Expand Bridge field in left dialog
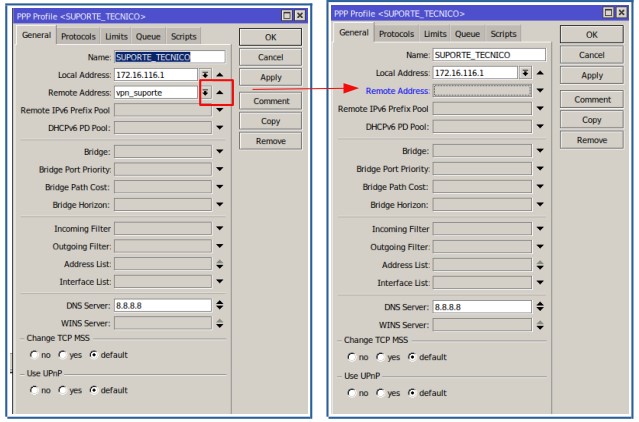This screenshot has height=422, width=639. 220,151
